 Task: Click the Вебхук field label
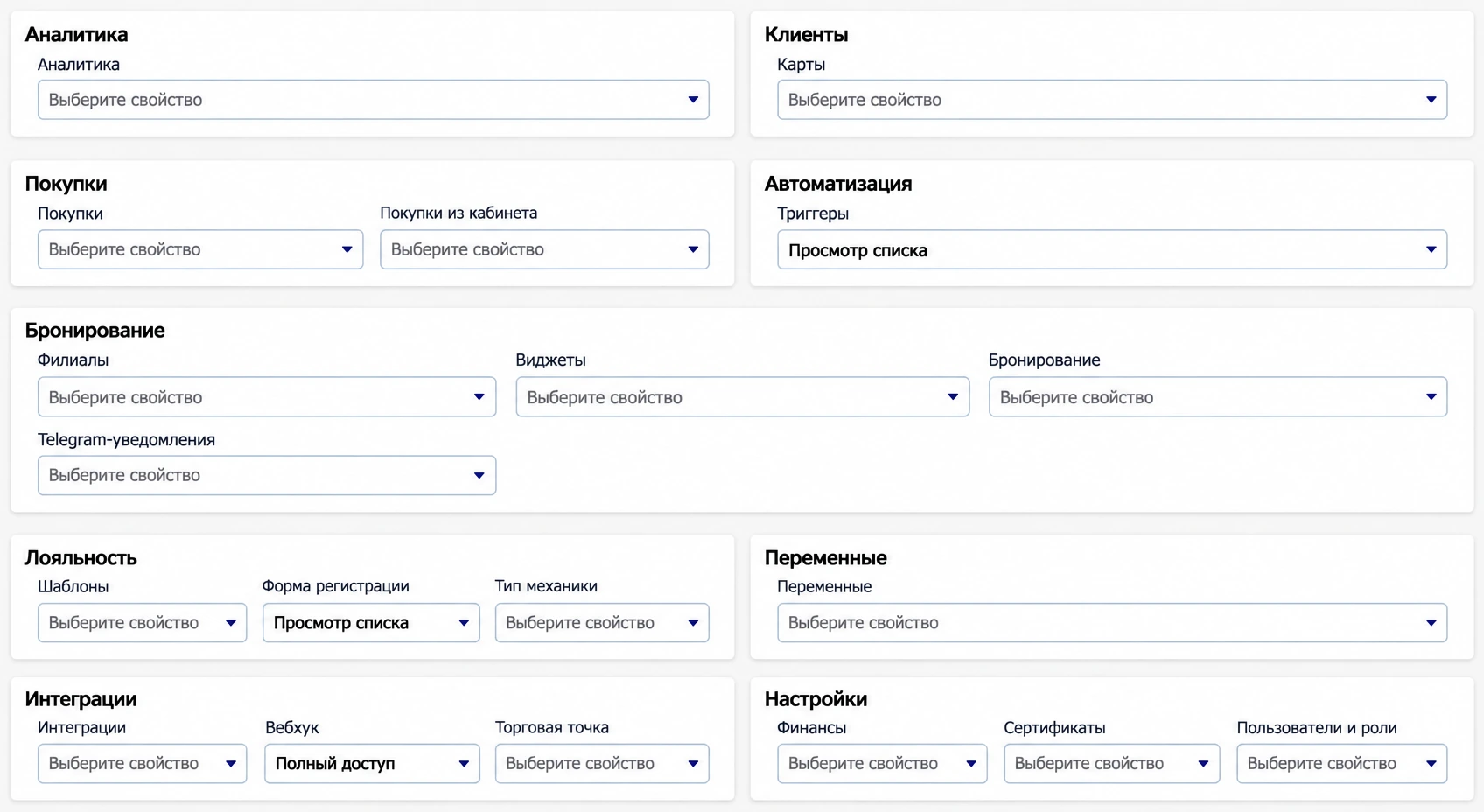(291, 727)
